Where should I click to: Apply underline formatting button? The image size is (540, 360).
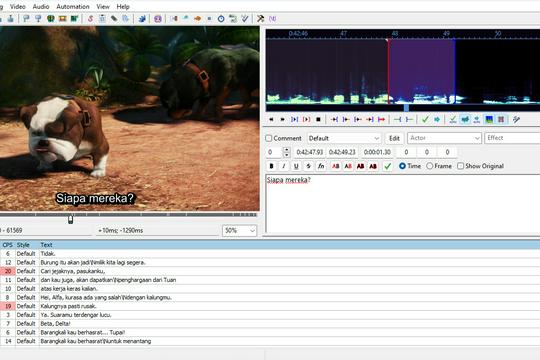click(x=296, y=166)
